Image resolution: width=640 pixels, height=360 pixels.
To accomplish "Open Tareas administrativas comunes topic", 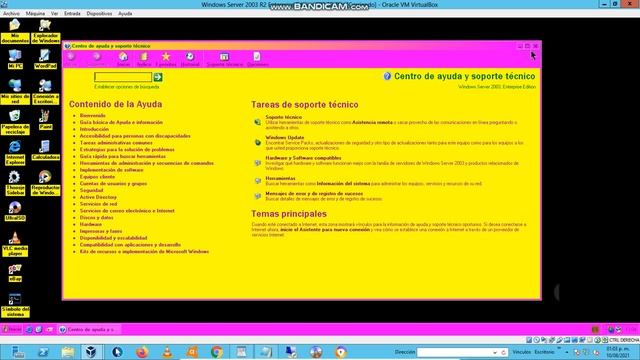I will pos(116,143).
